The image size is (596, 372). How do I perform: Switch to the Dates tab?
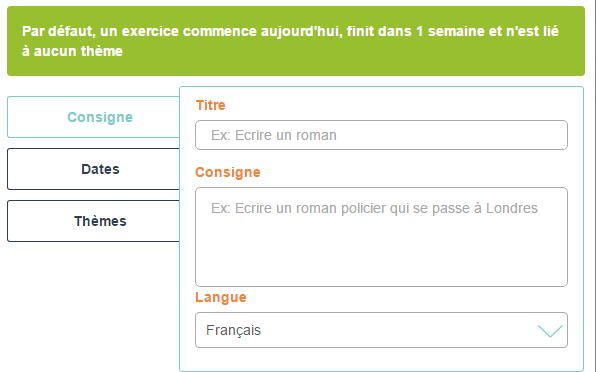pos(94,169)
